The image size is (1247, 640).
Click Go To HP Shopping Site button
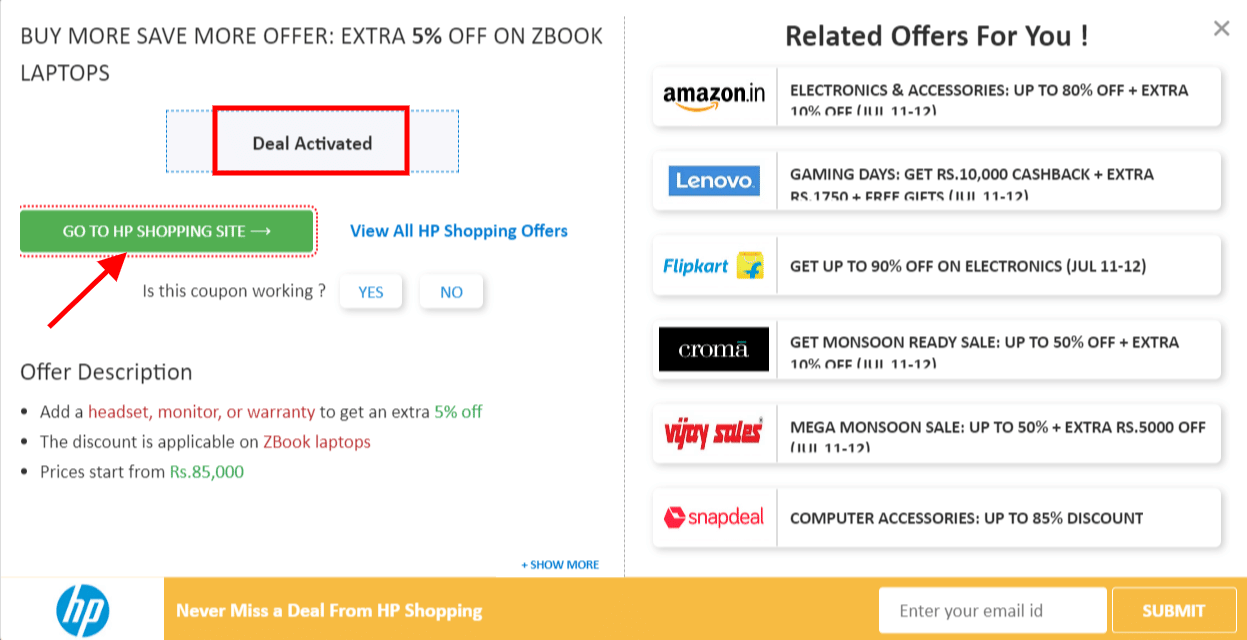pos(166,231)
